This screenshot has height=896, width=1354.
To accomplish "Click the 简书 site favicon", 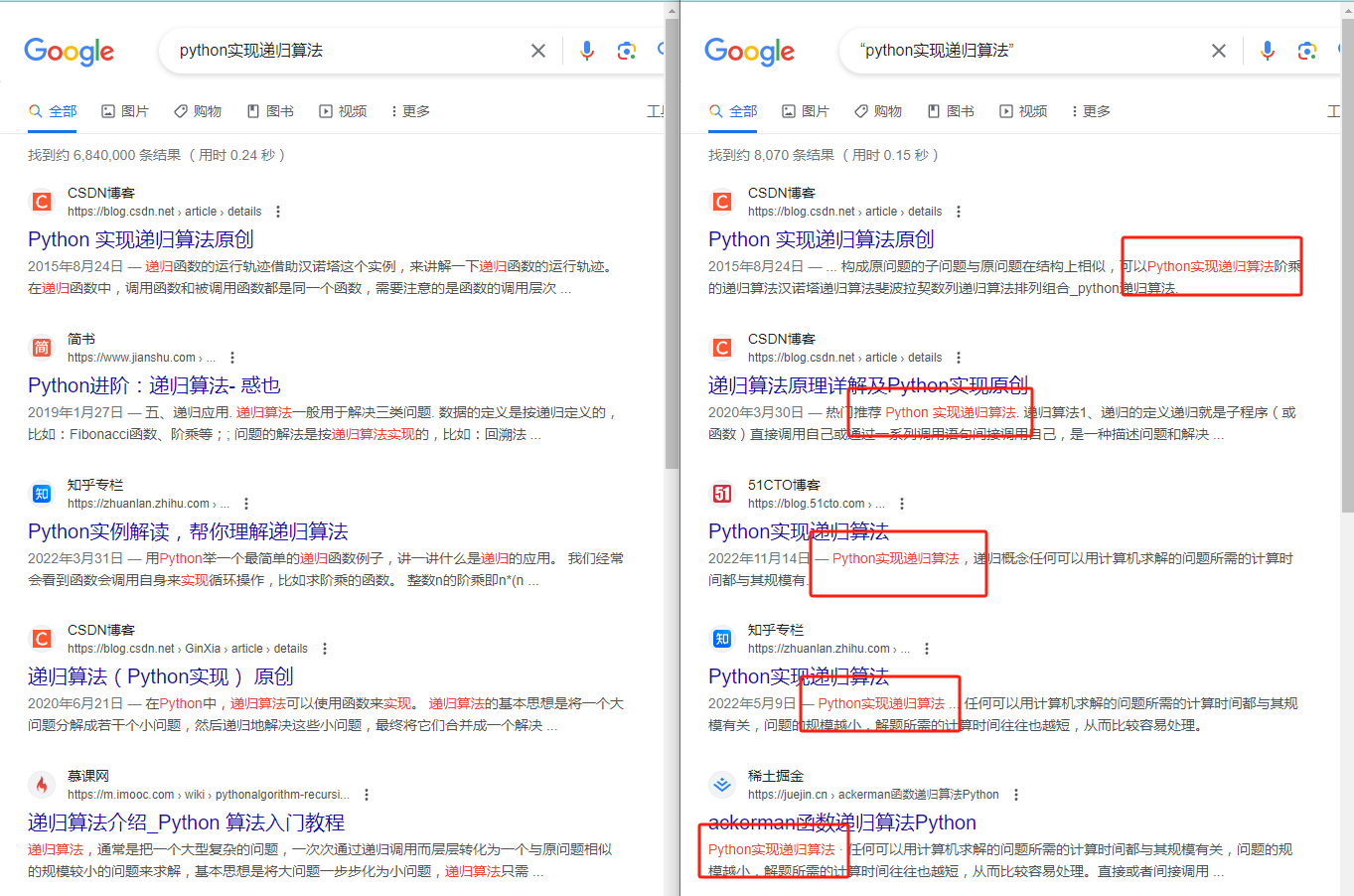I will click(42, 348).
